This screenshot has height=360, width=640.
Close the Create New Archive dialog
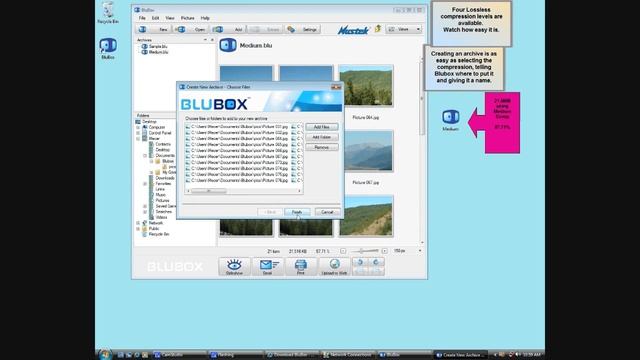click(336, 87)
